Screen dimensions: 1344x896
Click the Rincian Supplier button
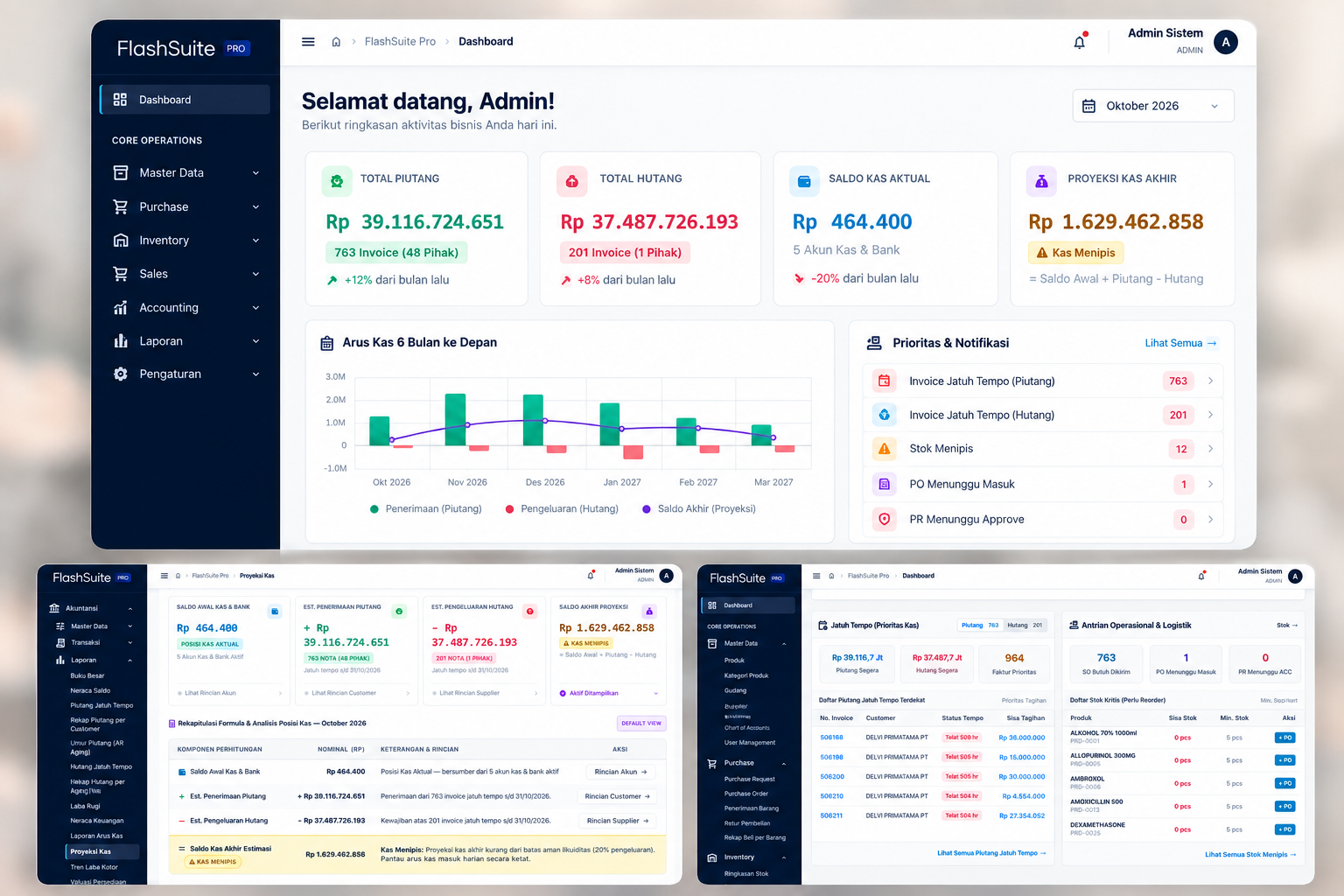[x=617, y=821]
